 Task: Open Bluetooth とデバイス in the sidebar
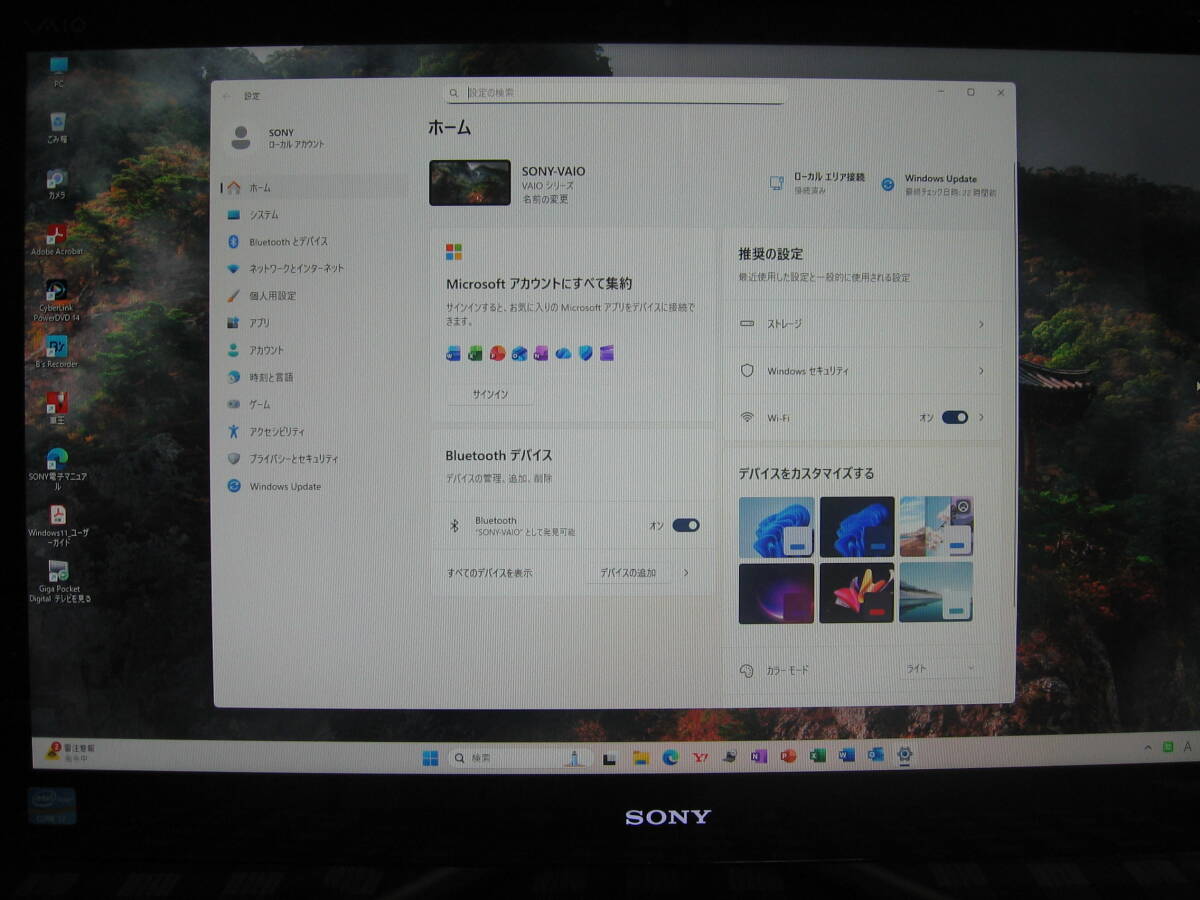tap(314, 242)
